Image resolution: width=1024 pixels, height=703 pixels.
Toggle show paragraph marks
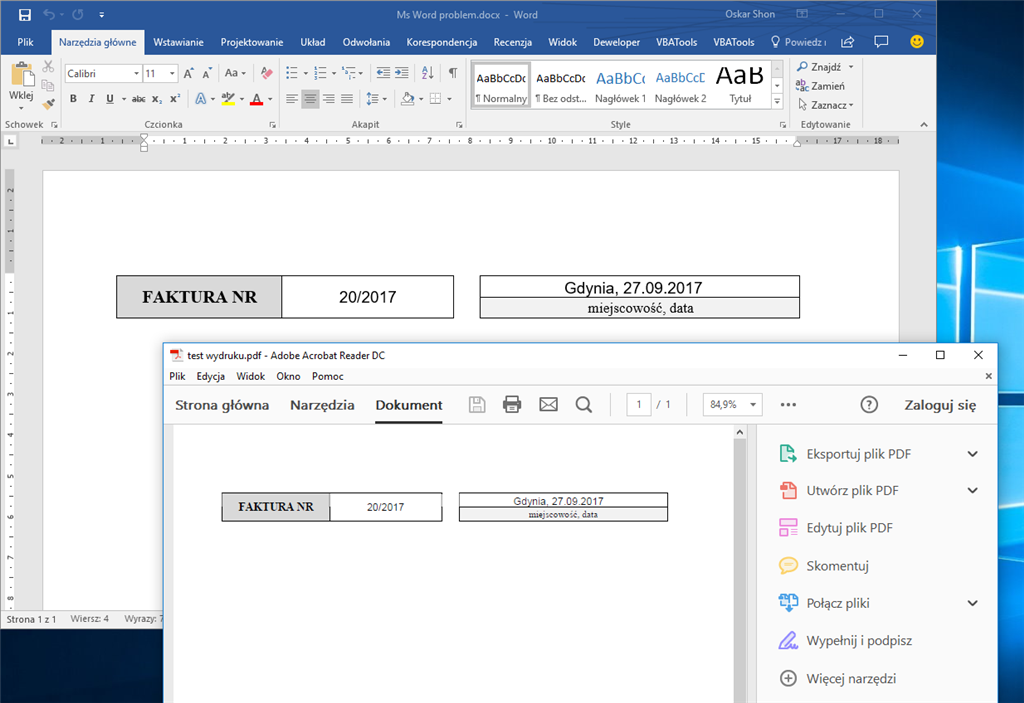point(453,73)
